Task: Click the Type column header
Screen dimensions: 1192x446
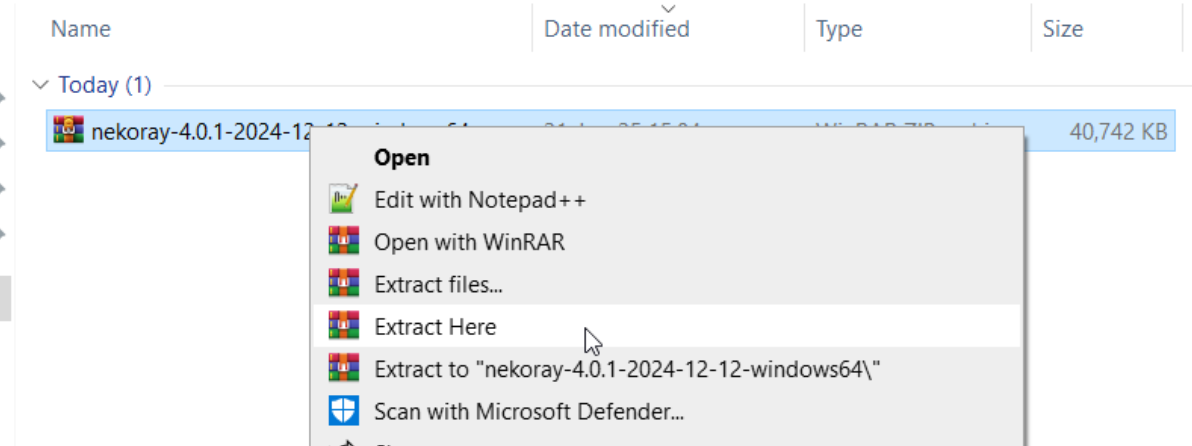Action: [x=838, y=30]
